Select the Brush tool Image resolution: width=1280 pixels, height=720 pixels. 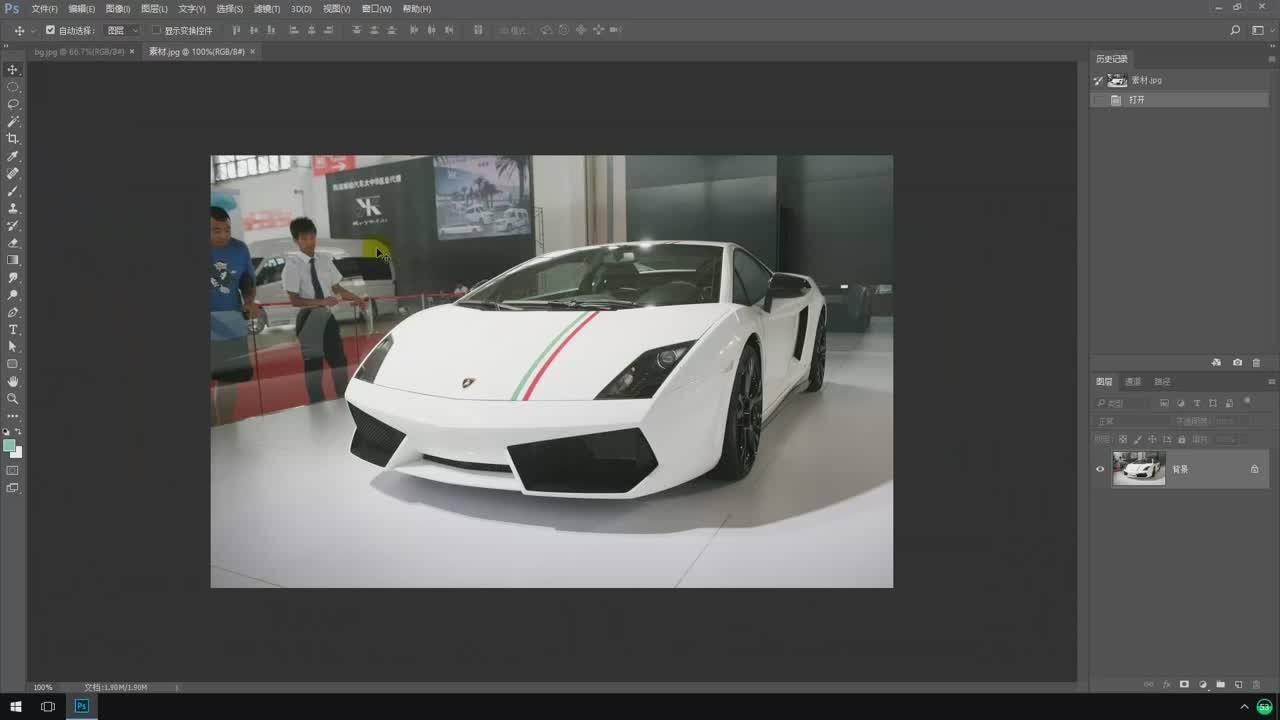[13, 191]
